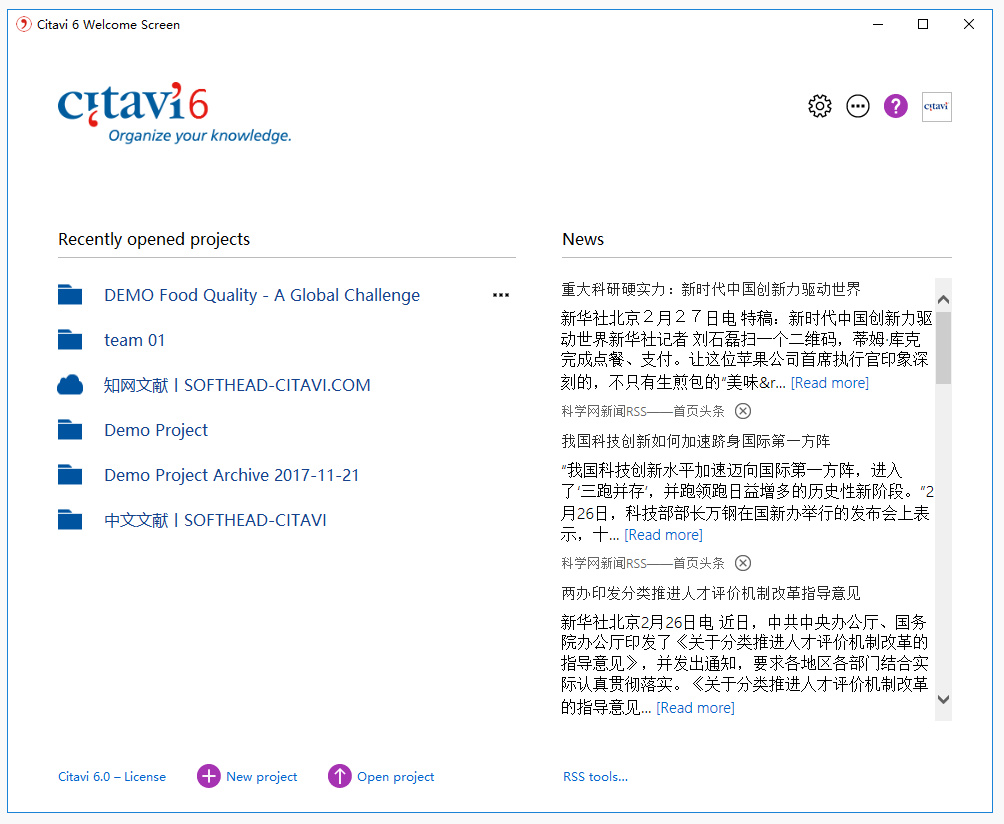Click the New project plus icon
1004x824 pixels.
[208, 776]
